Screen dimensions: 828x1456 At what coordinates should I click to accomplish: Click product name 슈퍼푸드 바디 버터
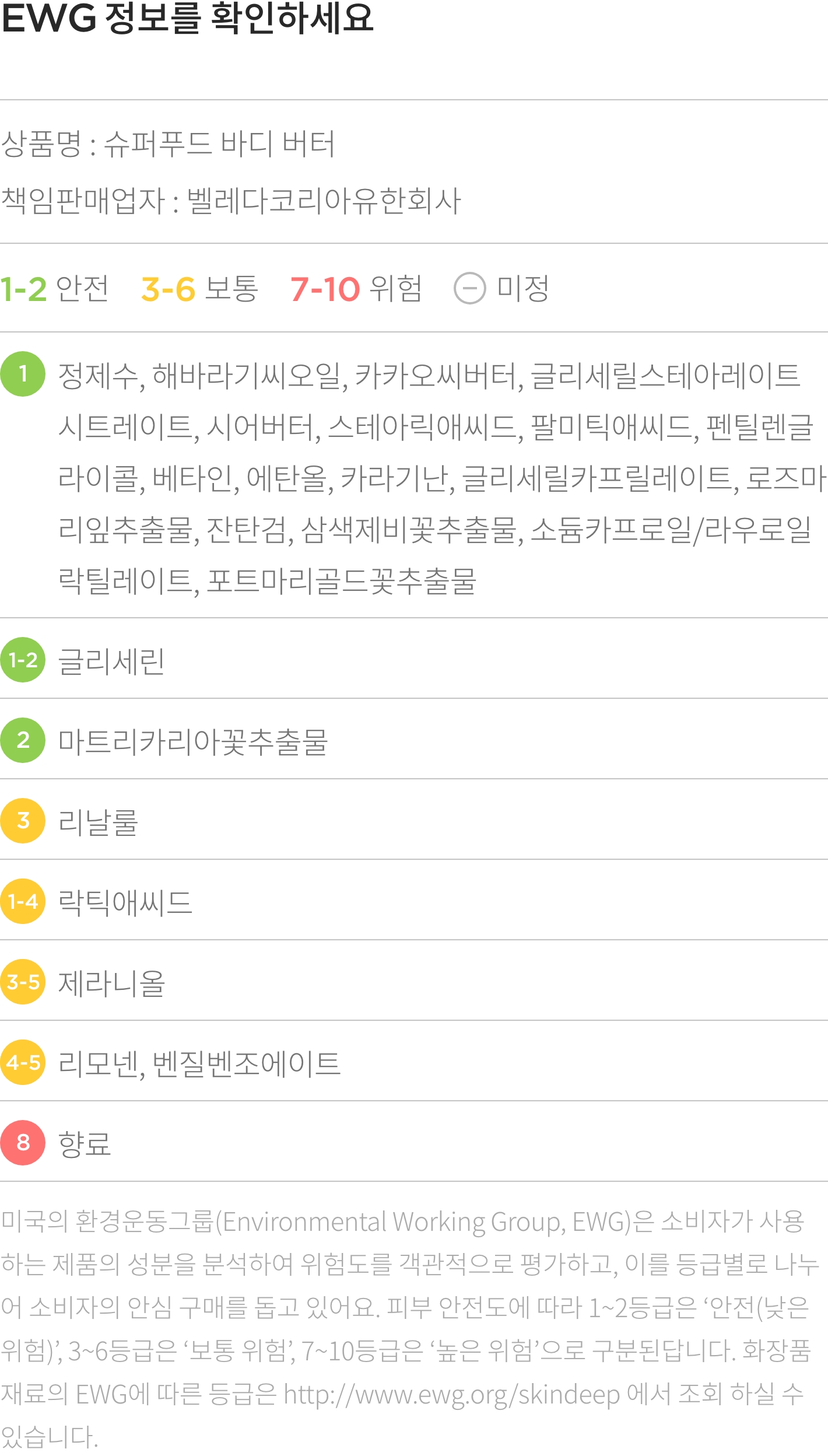[x=219, y=143]
